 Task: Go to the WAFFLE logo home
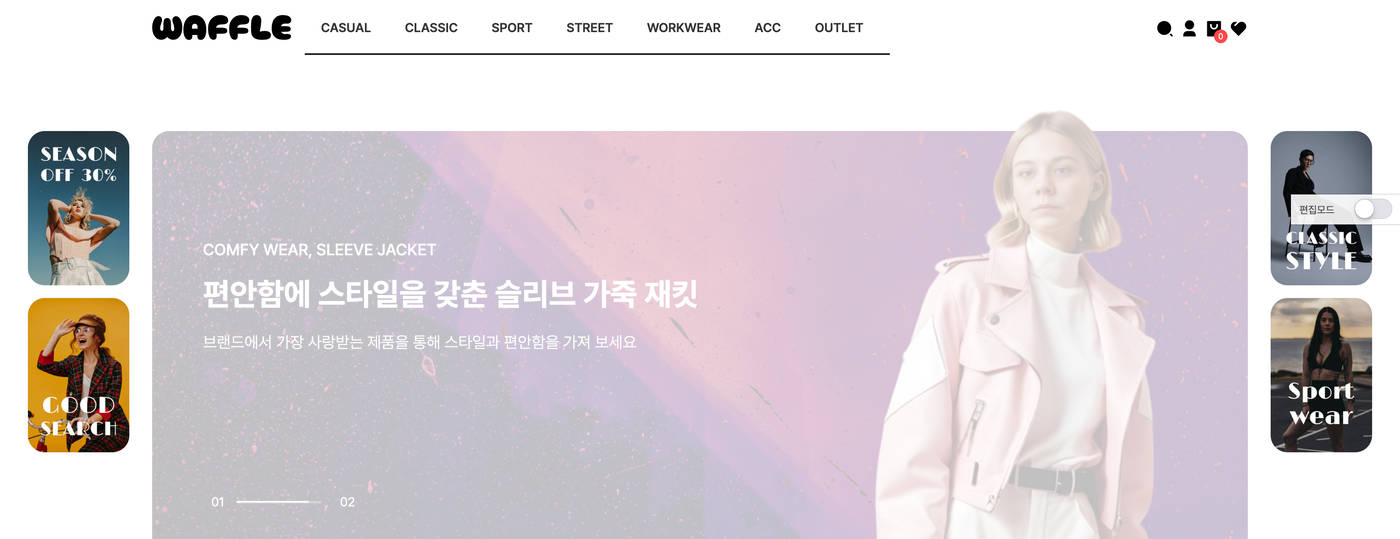222,28
